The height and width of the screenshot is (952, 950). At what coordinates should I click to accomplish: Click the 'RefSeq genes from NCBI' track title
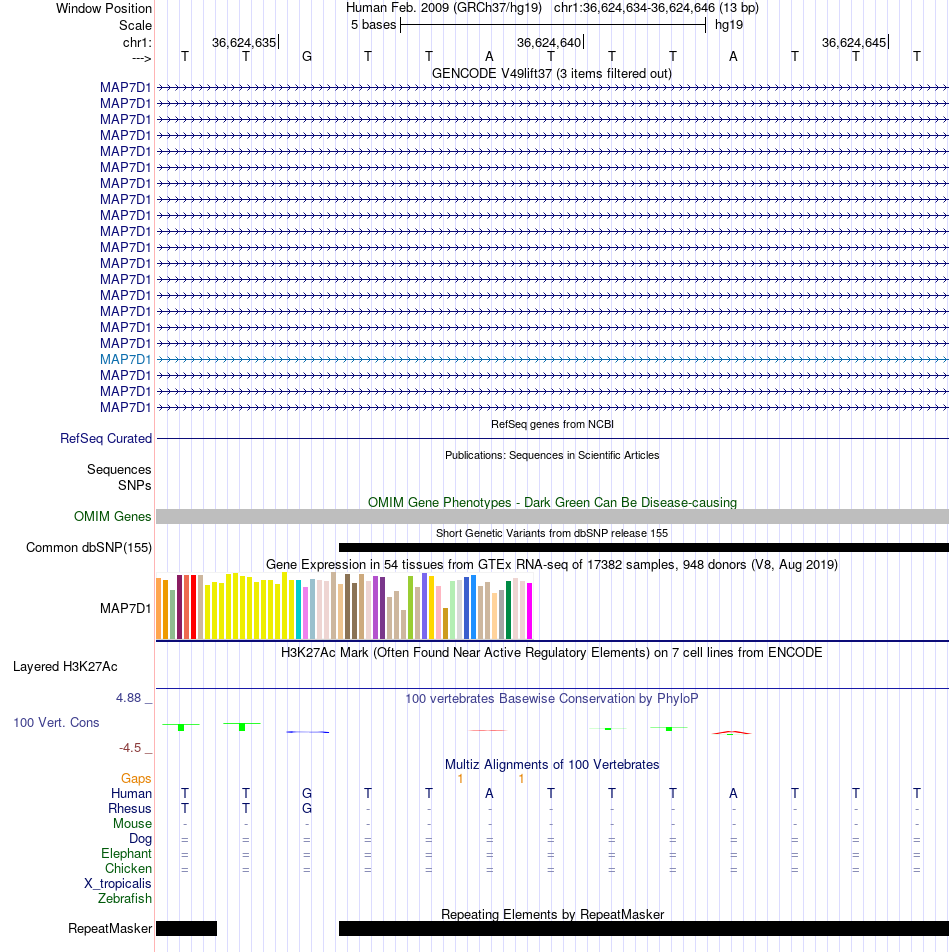pos(552,424)
